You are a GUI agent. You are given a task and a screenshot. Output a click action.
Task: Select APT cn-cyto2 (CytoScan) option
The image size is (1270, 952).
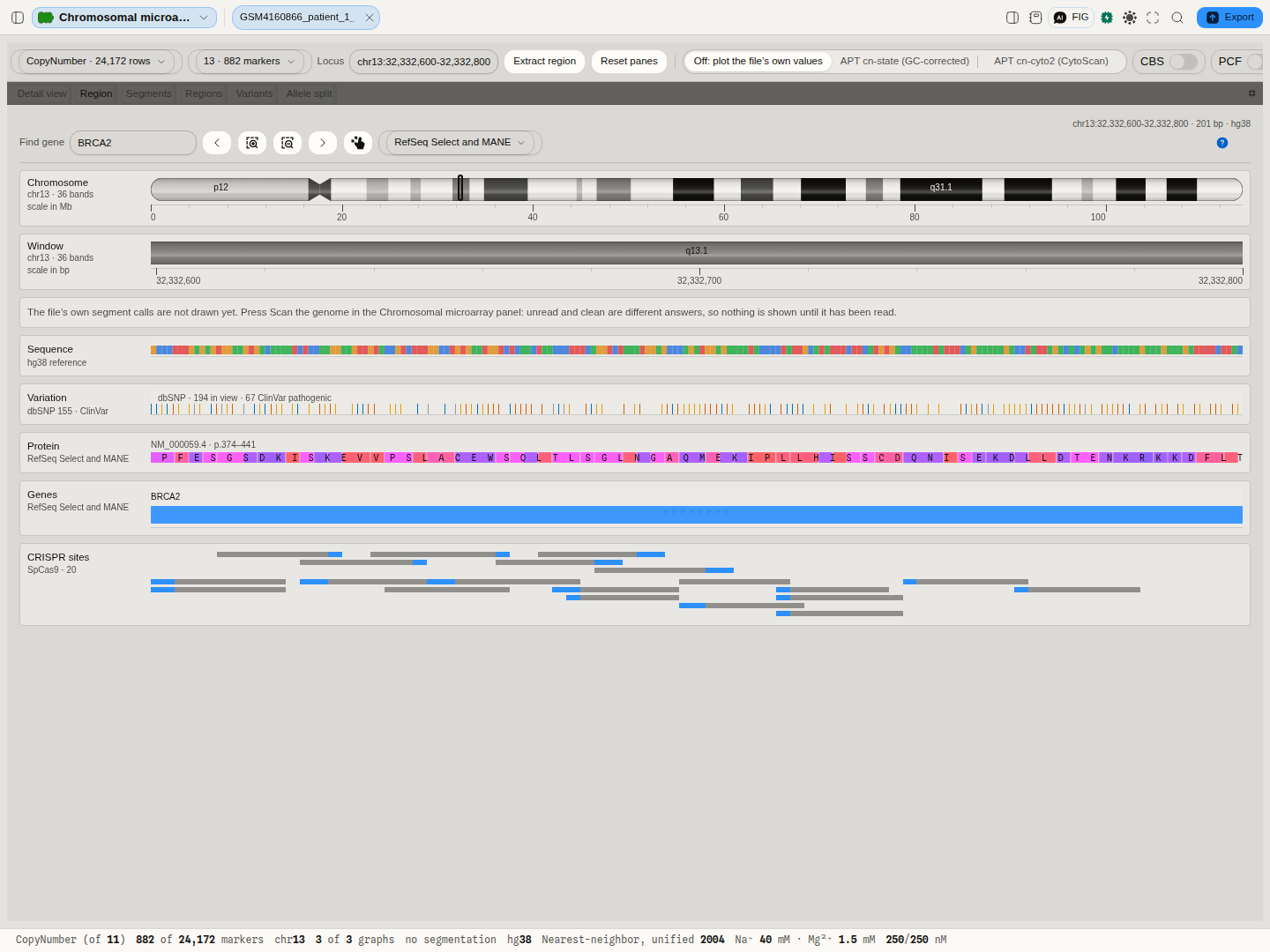tap(1051, 62)
